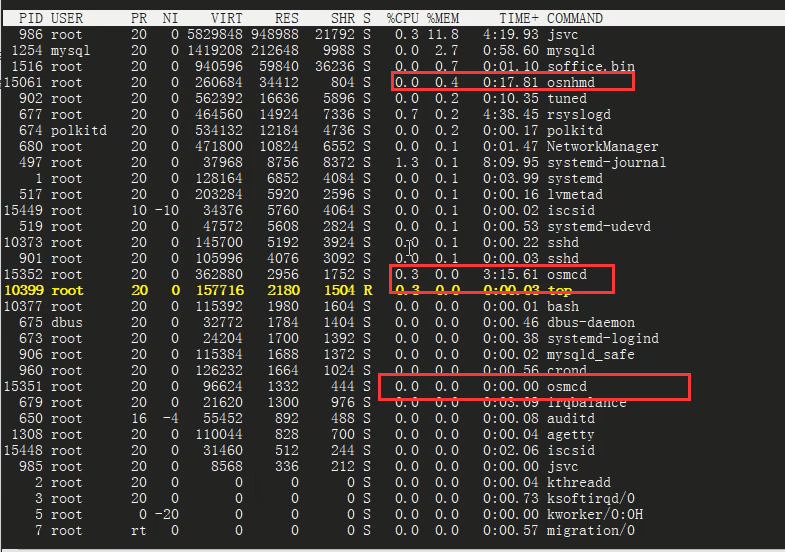Click the dbus-daemon command entry
Viewport: 785px width, 552px height.
coord(590,322)
